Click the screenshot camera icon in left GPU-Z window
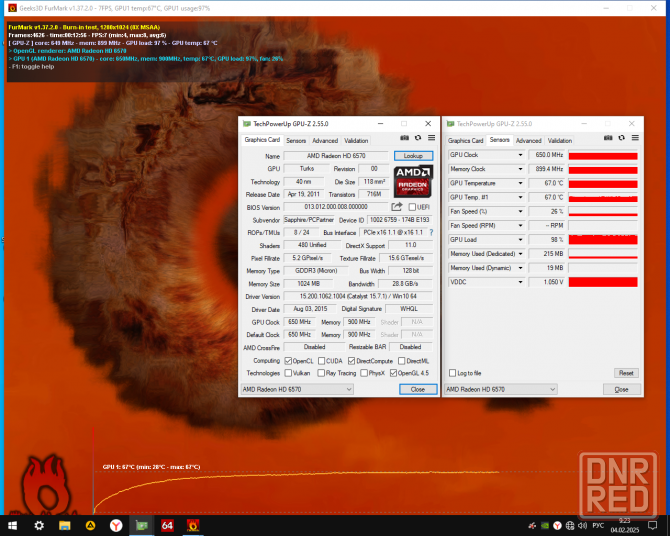Image resolution: width=670 pixels, height=536 pixels. (x=404, y=138)
